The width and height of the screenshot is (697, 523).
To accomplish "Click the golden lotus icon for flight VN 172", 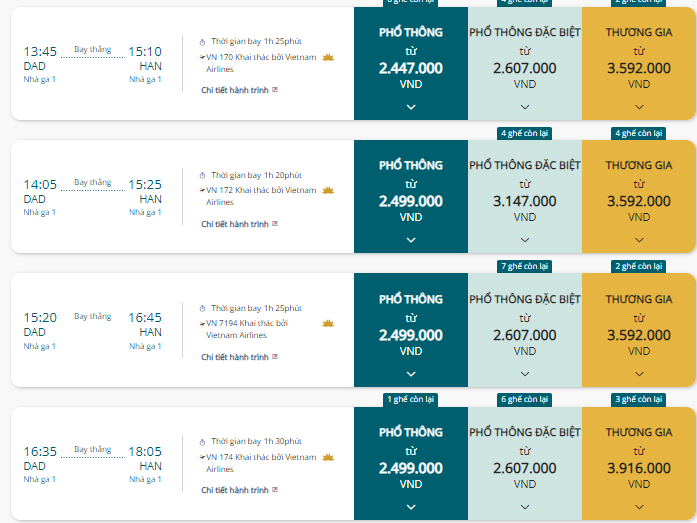I will point(328,191).
